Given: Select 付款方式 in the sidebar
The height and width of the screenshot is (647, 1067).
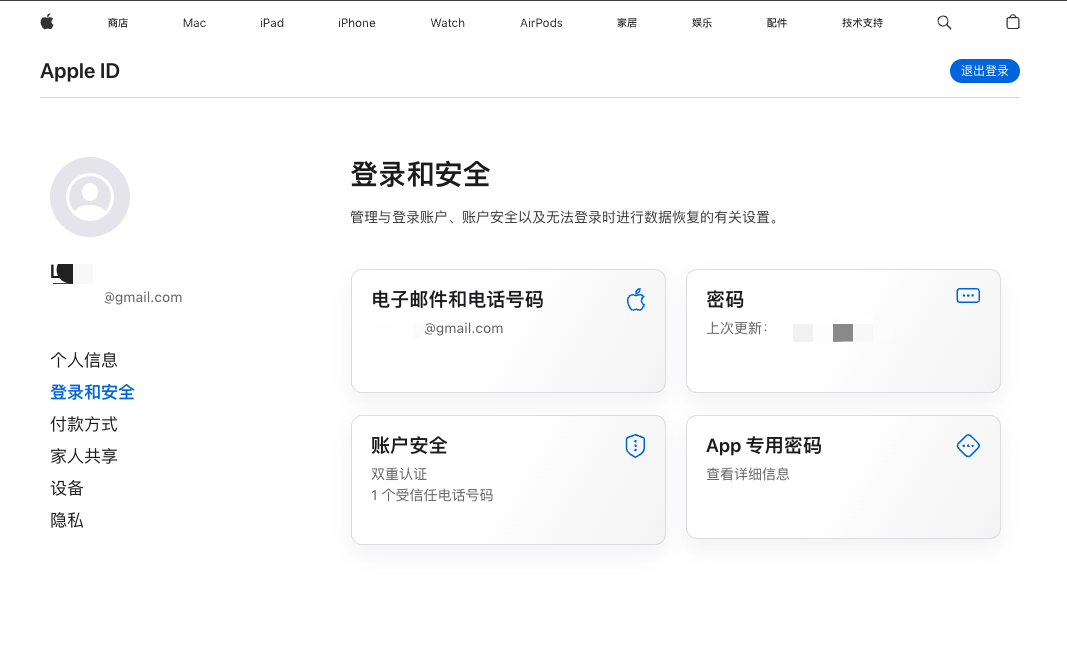Looking at the screenshot, I should (84, 424).
